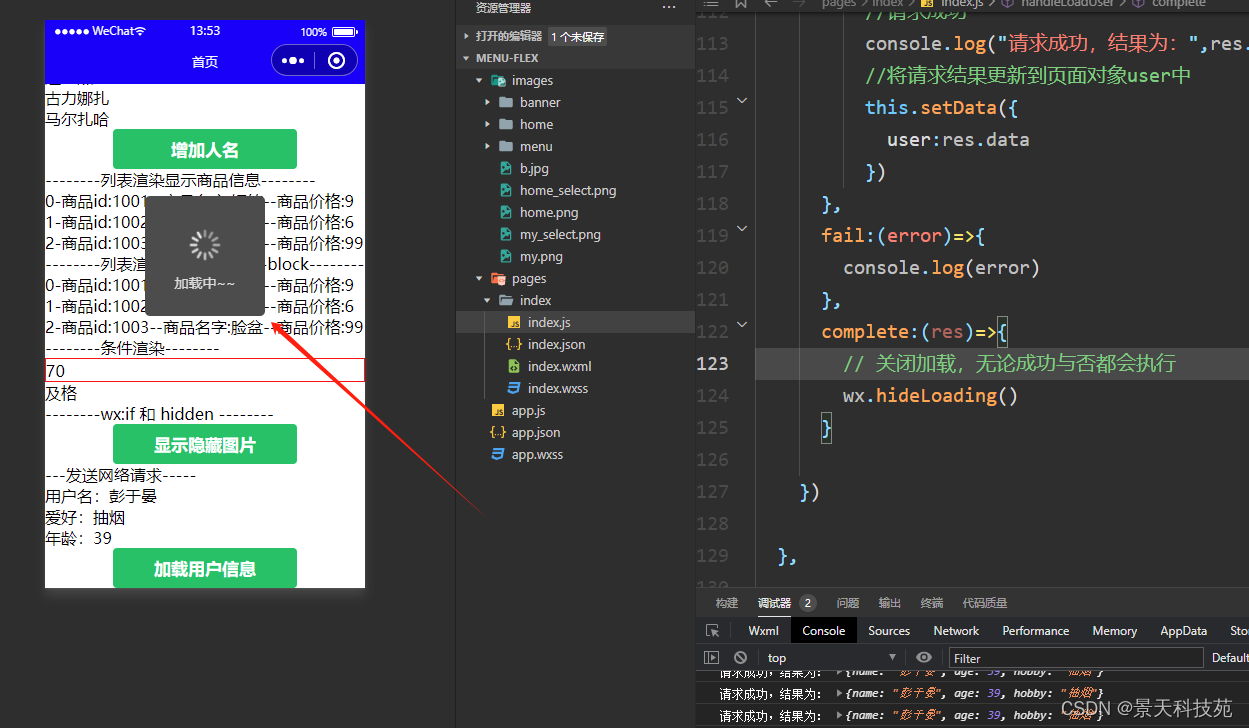
Task: Click the 1 个未保存 badge
Action: point(577,37)
